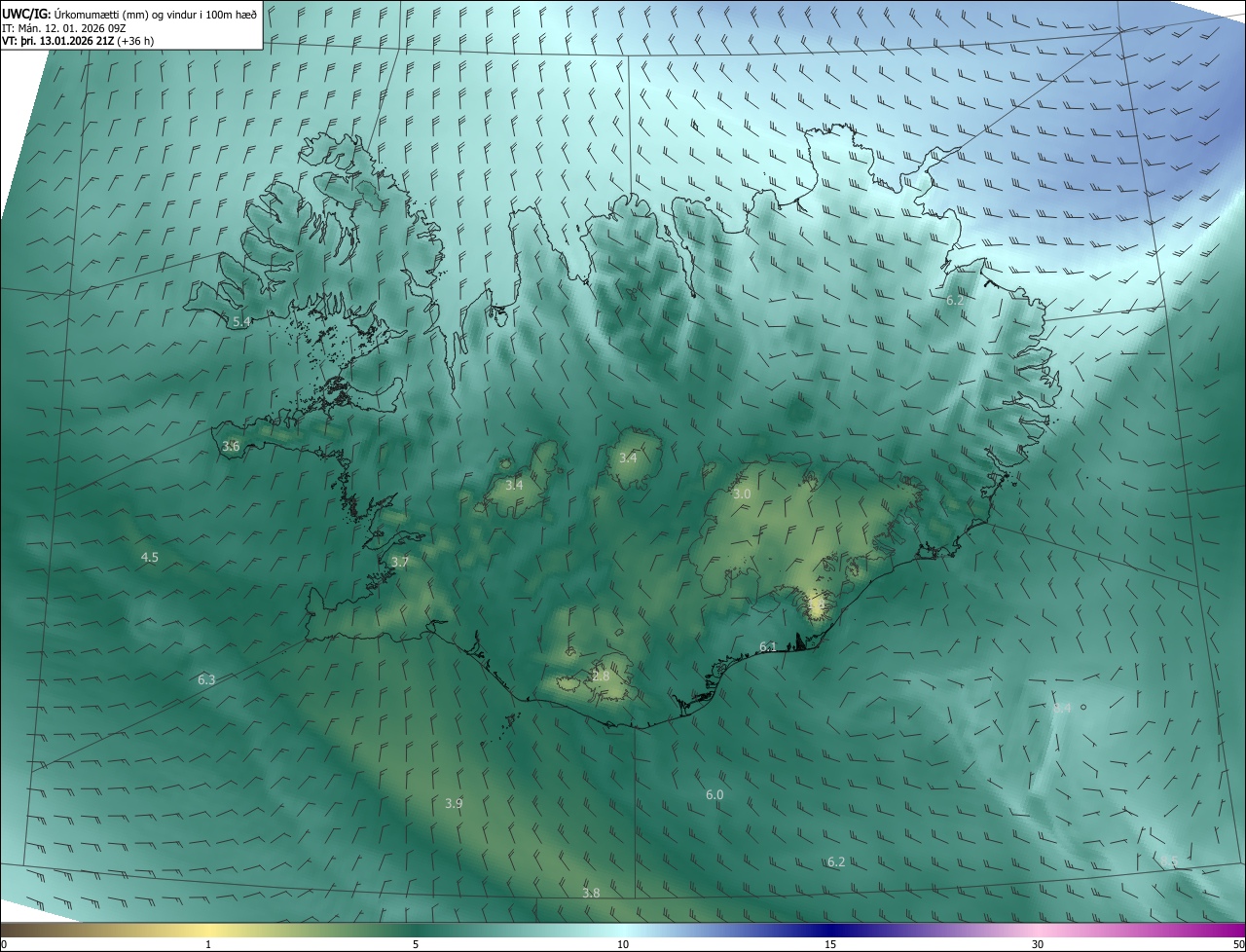Click the 3.4 value on Hofsjökull glacier
The width and height of the screenshot is (1246, 952).
point(628,458)
